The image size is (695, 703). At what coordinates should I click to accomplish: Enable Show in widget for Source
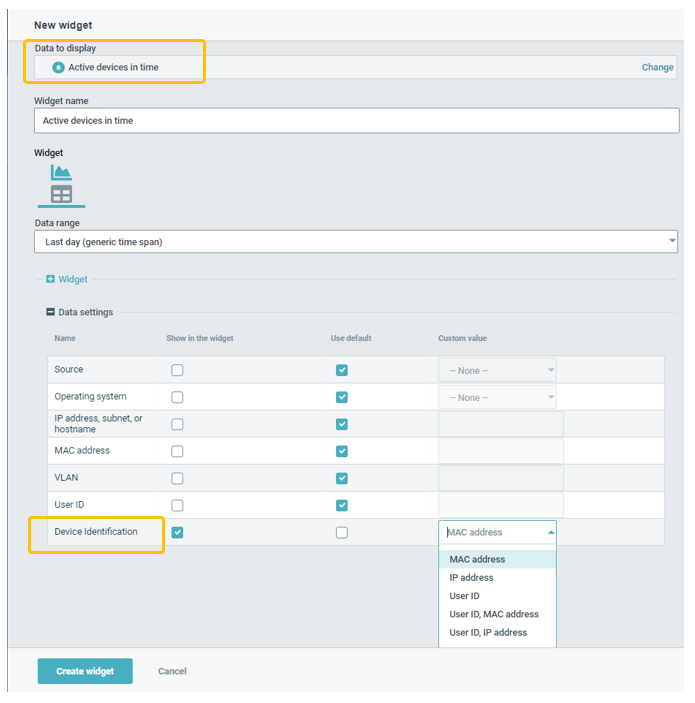177,370
